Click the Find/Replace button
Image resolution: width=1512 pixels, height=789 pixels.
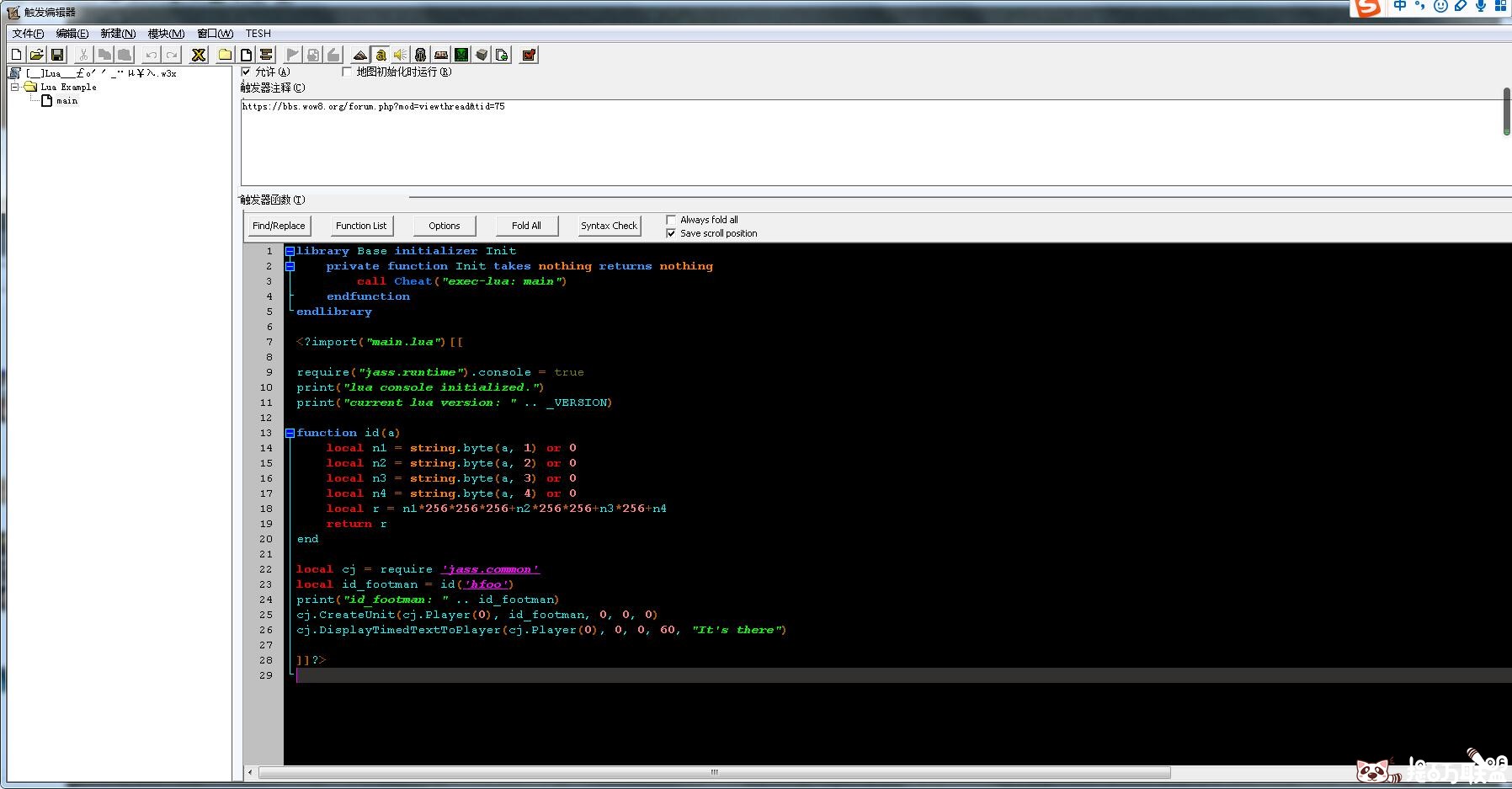(279, 226)
